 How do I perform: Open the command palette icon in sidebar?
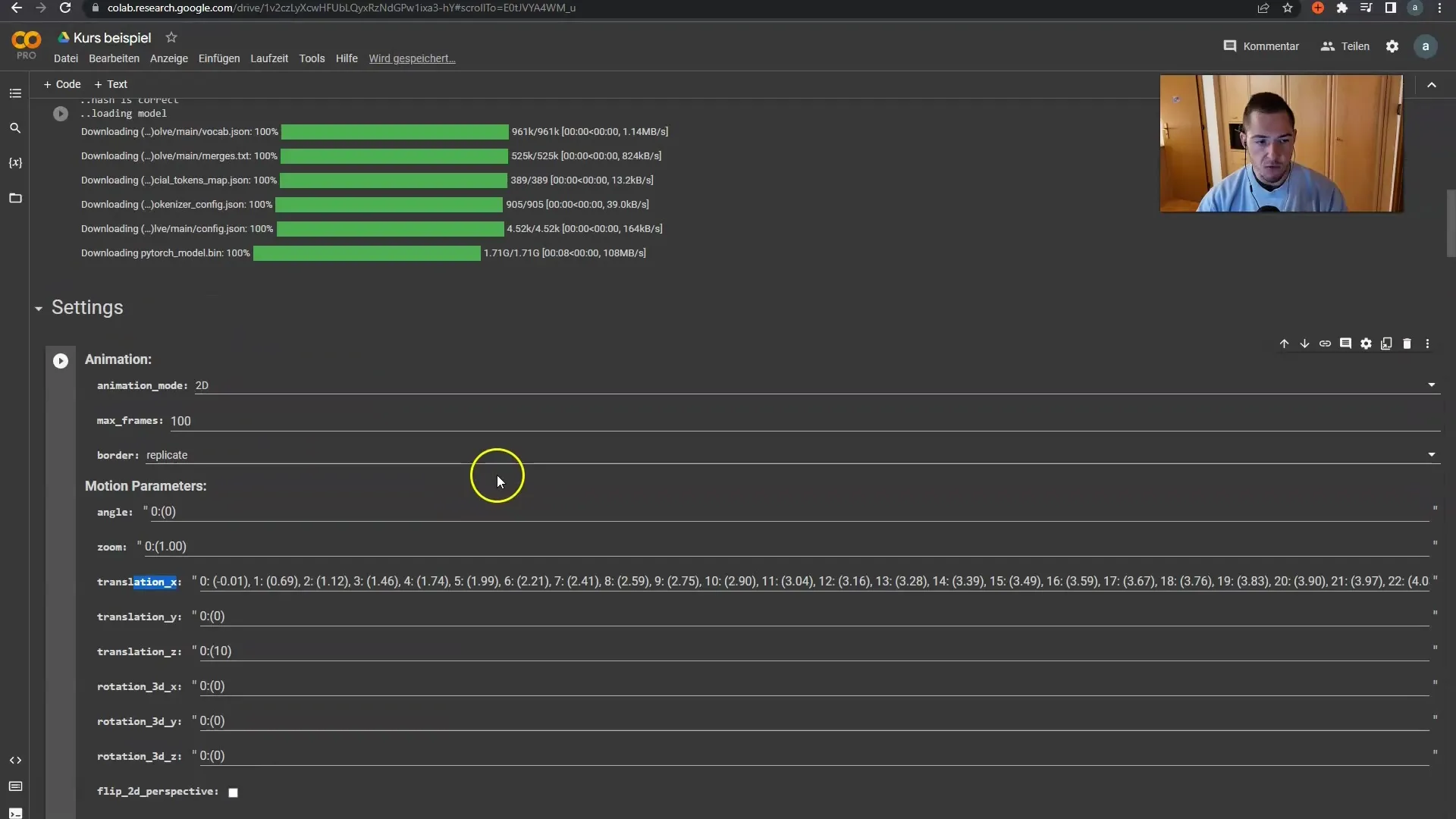[15, 786]
